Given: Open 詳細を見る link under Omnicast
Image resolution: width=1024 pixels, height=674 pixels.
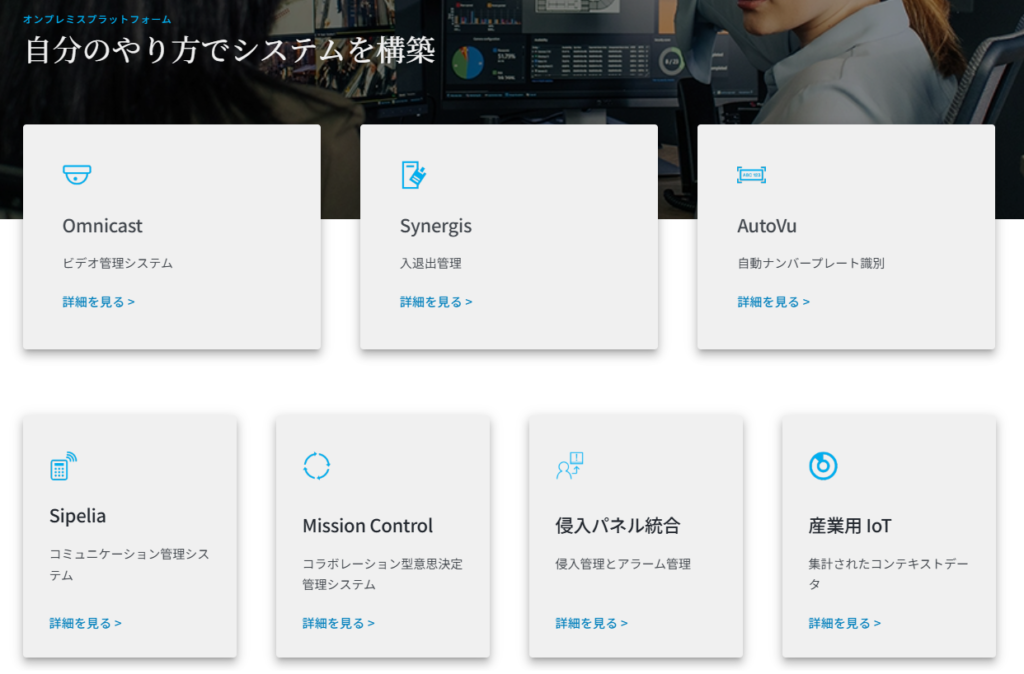Looking at the screenshot, I should click(x=98, y=302).
